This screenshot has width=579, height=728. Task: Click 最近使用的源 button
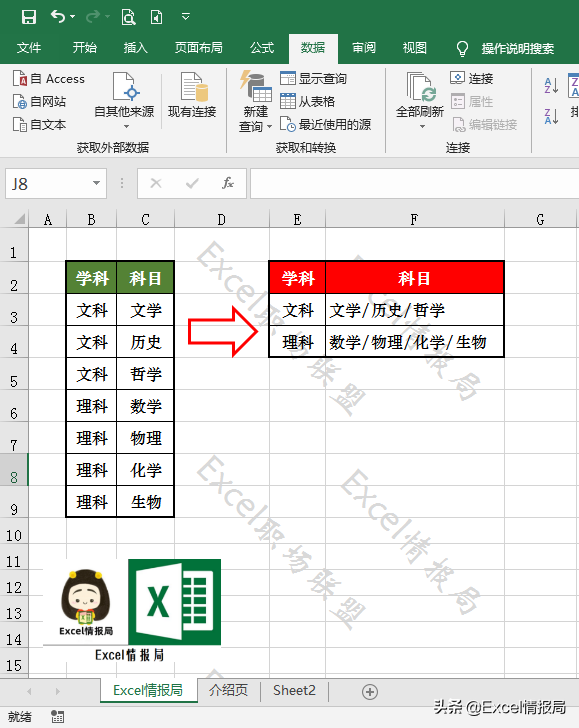[x=325, y=124]
